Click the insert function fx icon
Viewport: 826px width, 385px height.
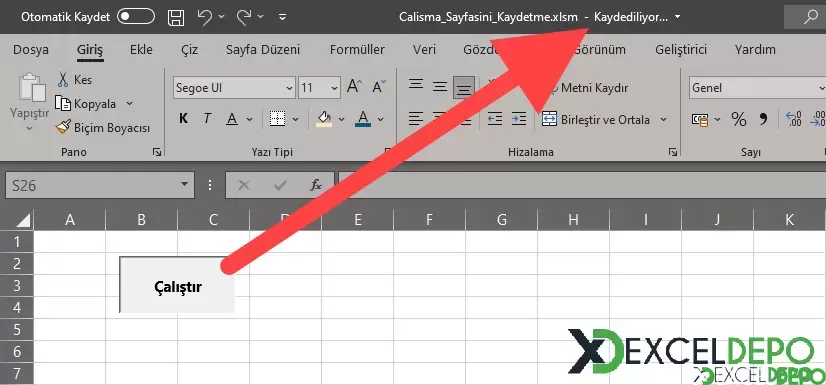315,185
